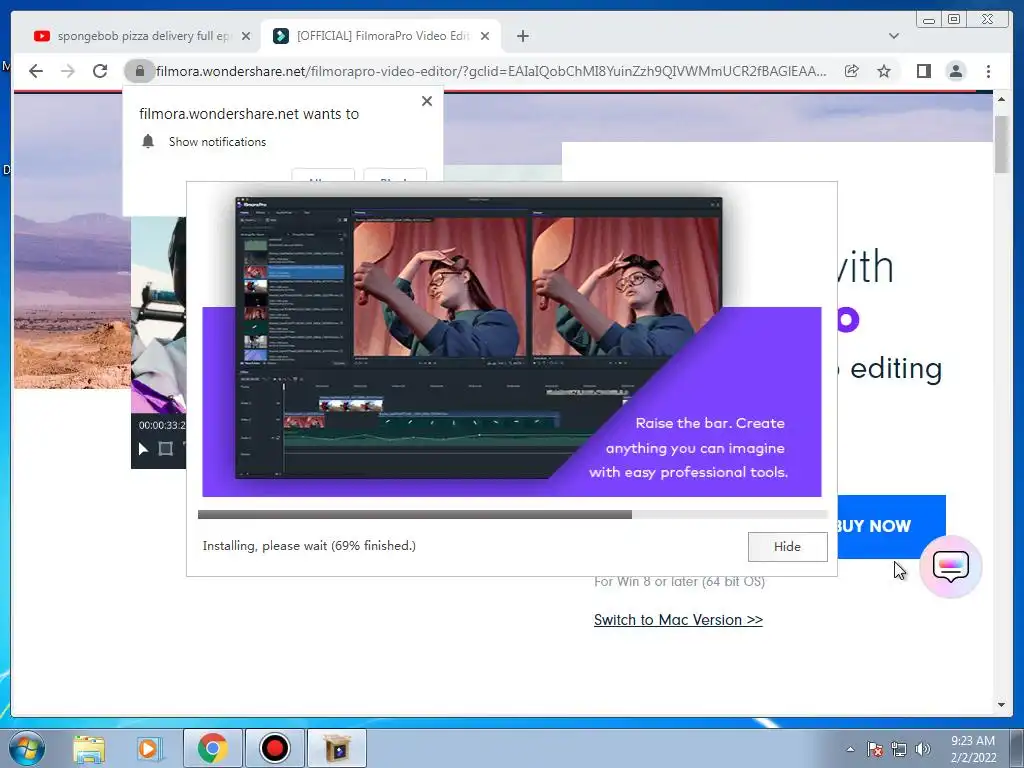Open Windows Start menu
This screenshot has height=768, width=1024.
click(27, 748)
